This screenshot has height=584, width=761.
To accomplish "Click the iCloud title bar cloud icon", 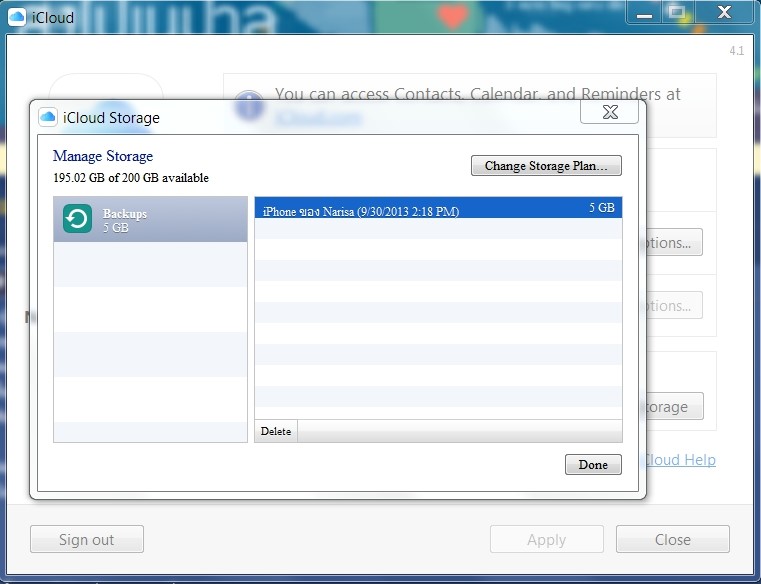I will pyautogui.click(x=17, y=17).
